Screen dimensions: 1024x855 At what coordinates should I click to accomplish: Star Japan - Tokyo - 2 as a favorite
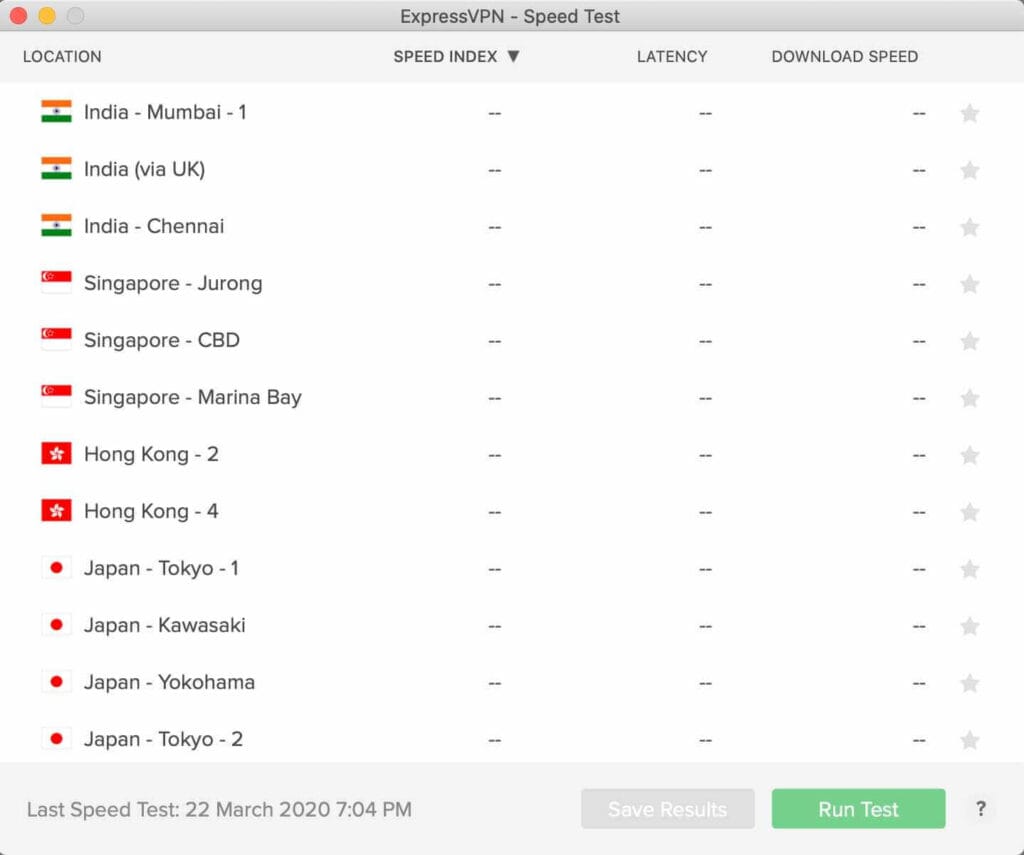(x=970, y=740)
